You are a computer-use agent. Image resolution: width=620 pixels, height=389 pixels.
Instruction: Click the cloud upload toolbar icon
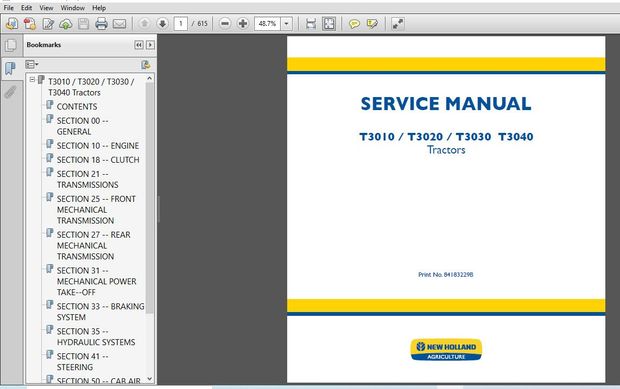[x=66, y=24]
